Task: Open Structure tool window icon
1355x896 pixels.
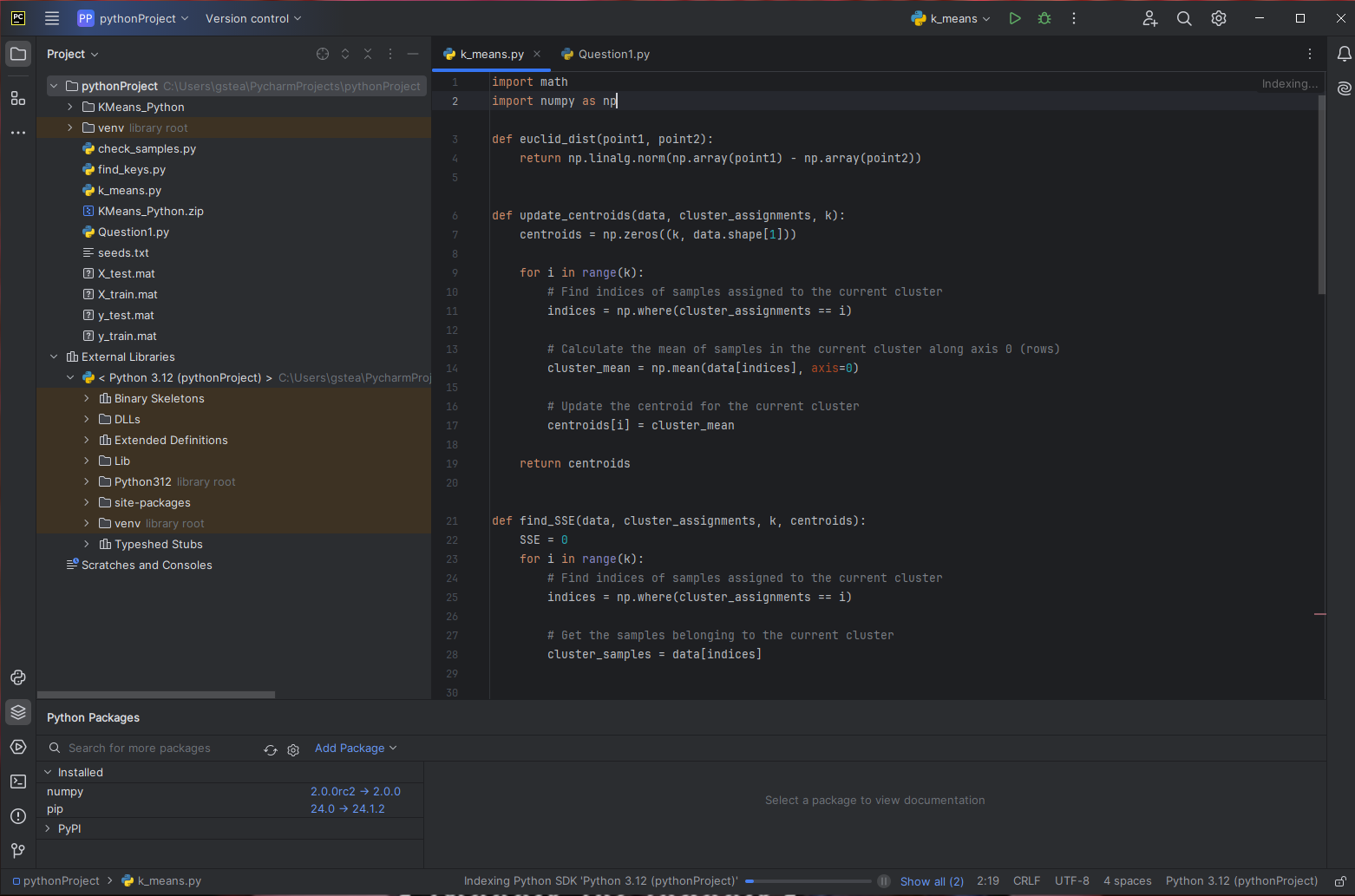Action: [18, 98]
